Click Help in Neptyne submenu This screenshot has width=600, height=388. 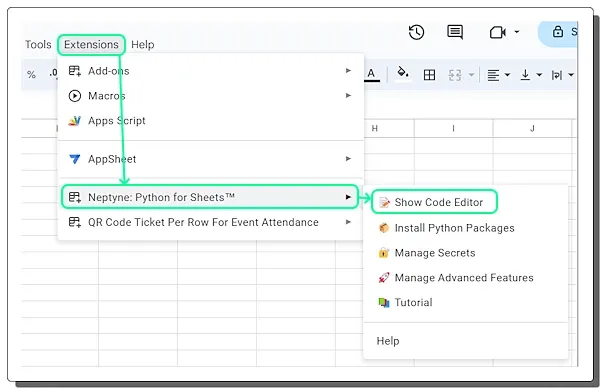tap(465, 341)
